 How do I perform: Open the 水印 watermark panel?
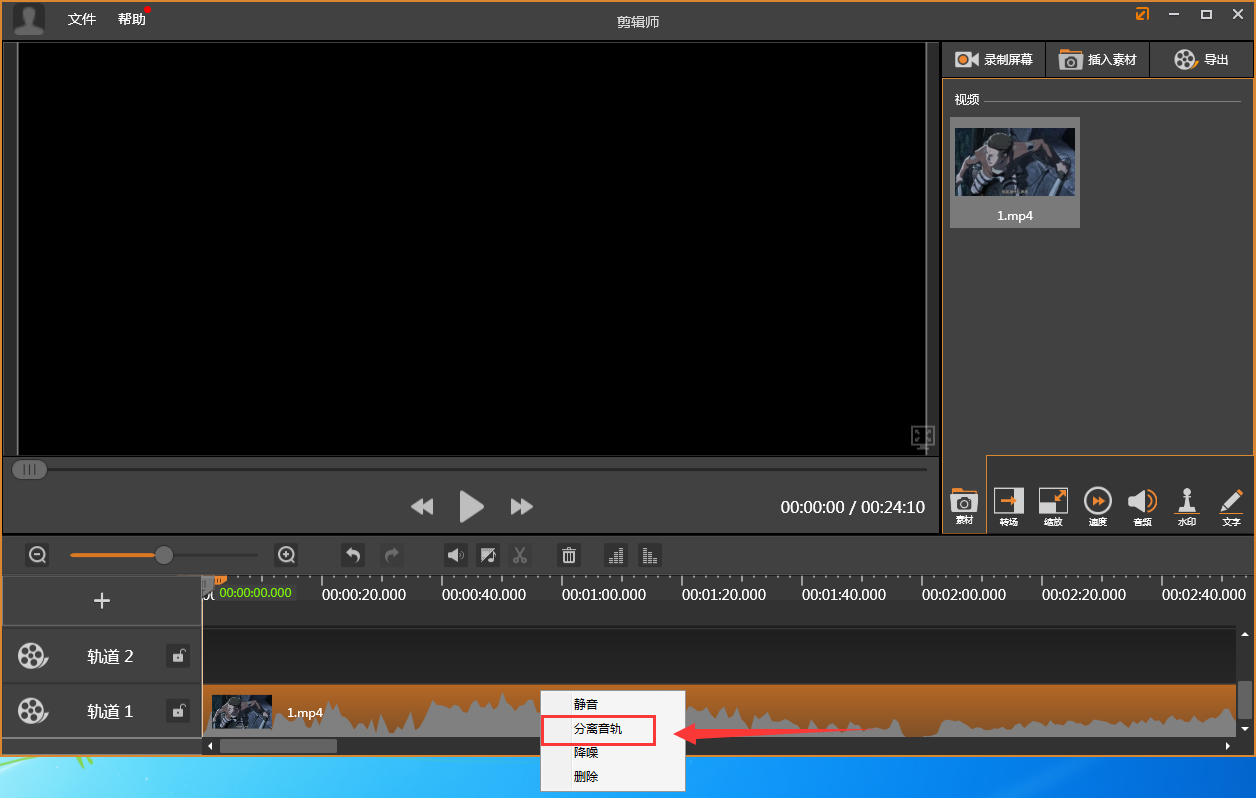pyautogui.click(x=1187, y=506)
